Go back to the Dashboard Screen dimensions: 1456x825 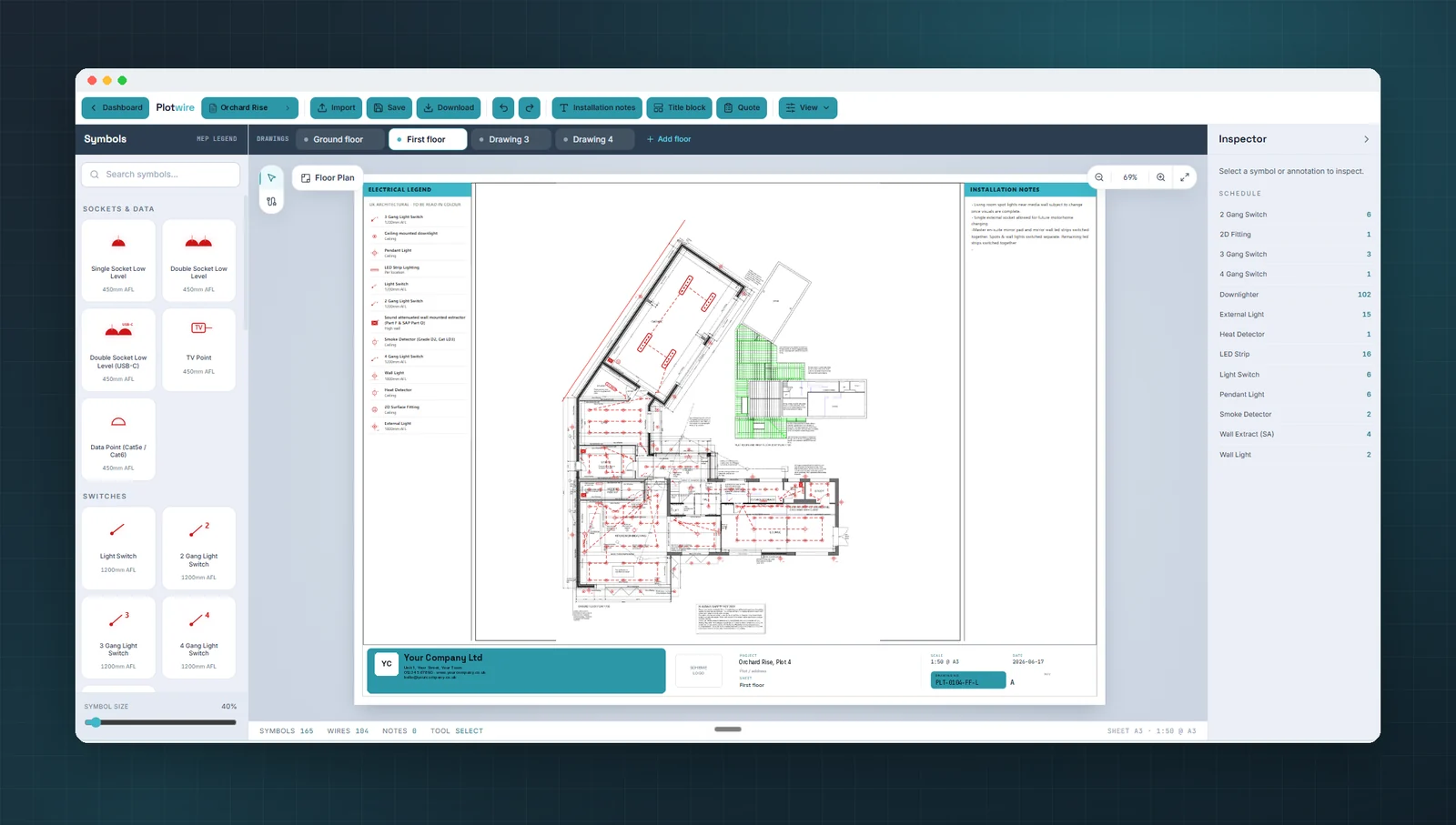116,107
